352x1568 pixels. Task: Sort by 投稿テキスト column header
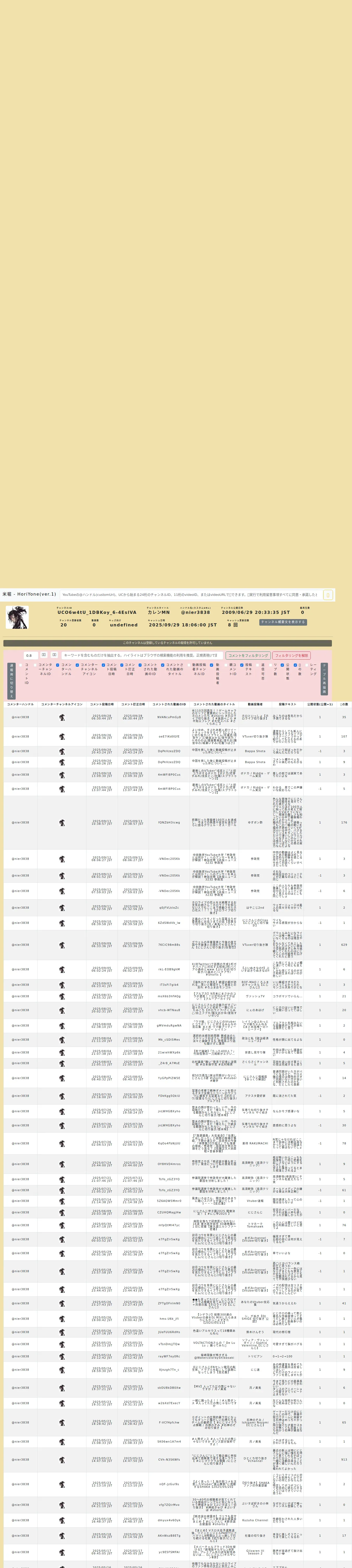coord(287,704)
